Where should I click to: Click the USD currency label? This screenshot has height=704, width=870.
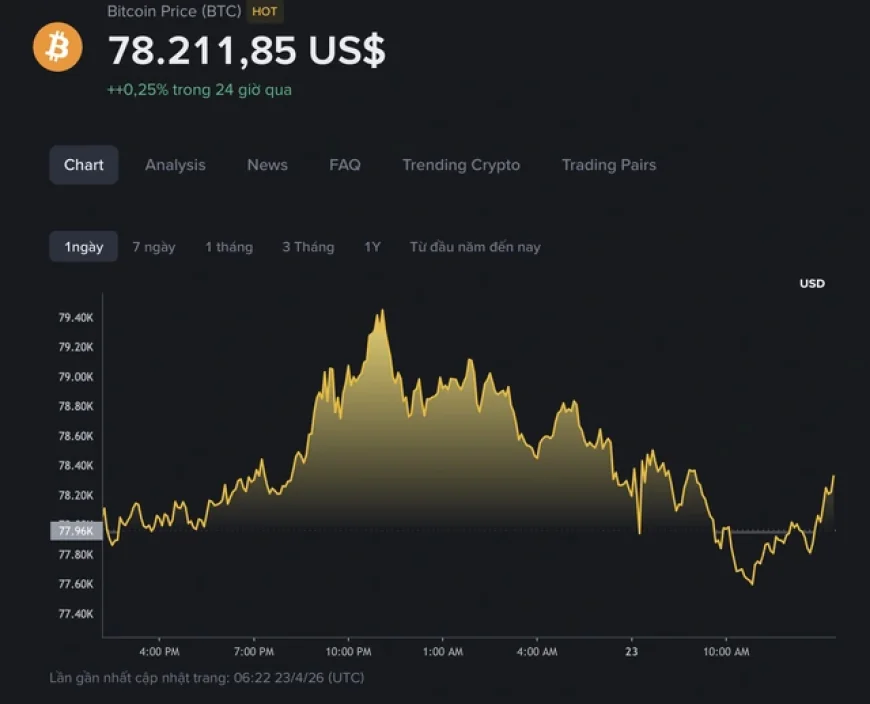click(811, 283)
